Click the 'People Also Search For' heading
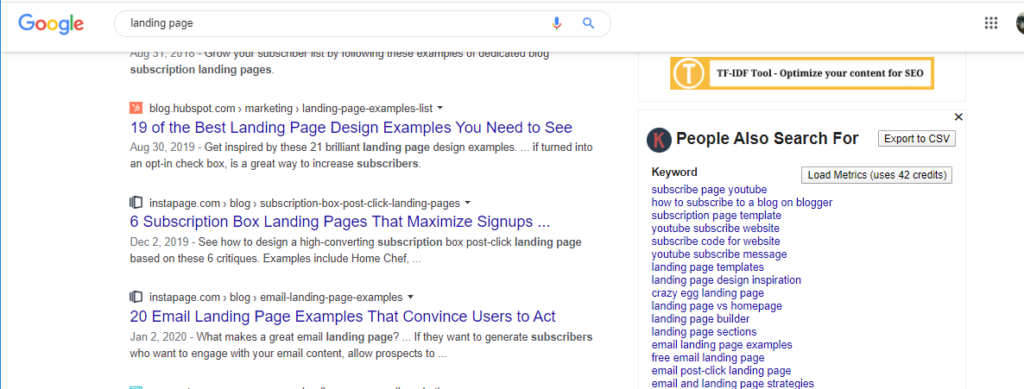Image resolution: width=1024 pixels, height=389 pixels. coord(767,138)
